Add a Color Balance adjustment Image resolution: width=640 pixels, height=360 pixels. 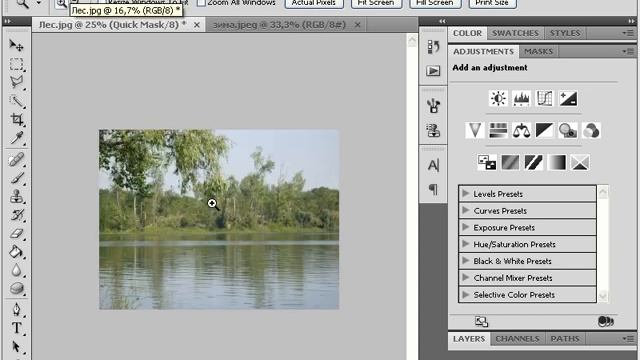(x=521, y=131)
